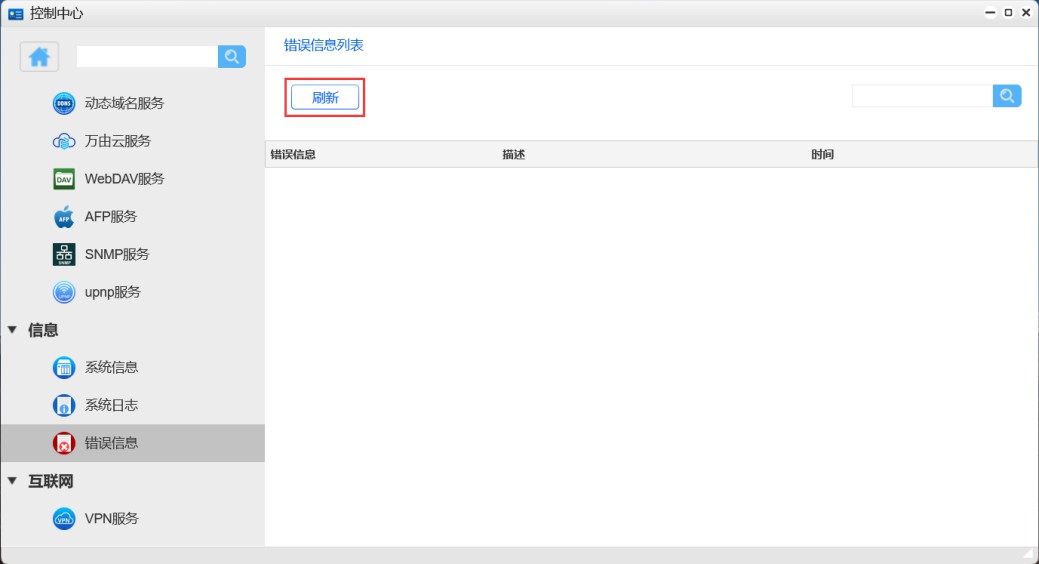Open the 系统信息 icon
The height and width of the screenshot is (564, 1039).
[x=64, y=368]
